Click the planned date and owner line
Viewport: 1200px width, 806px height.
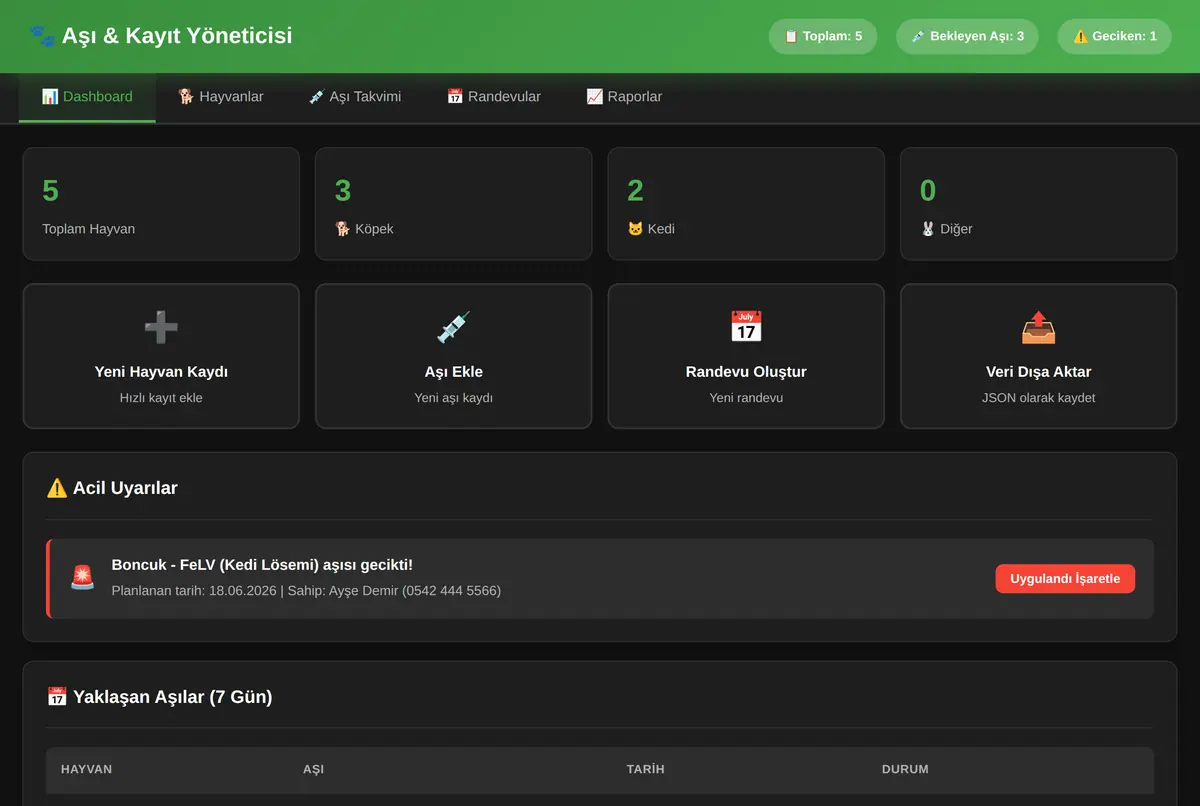pos(306,591)
